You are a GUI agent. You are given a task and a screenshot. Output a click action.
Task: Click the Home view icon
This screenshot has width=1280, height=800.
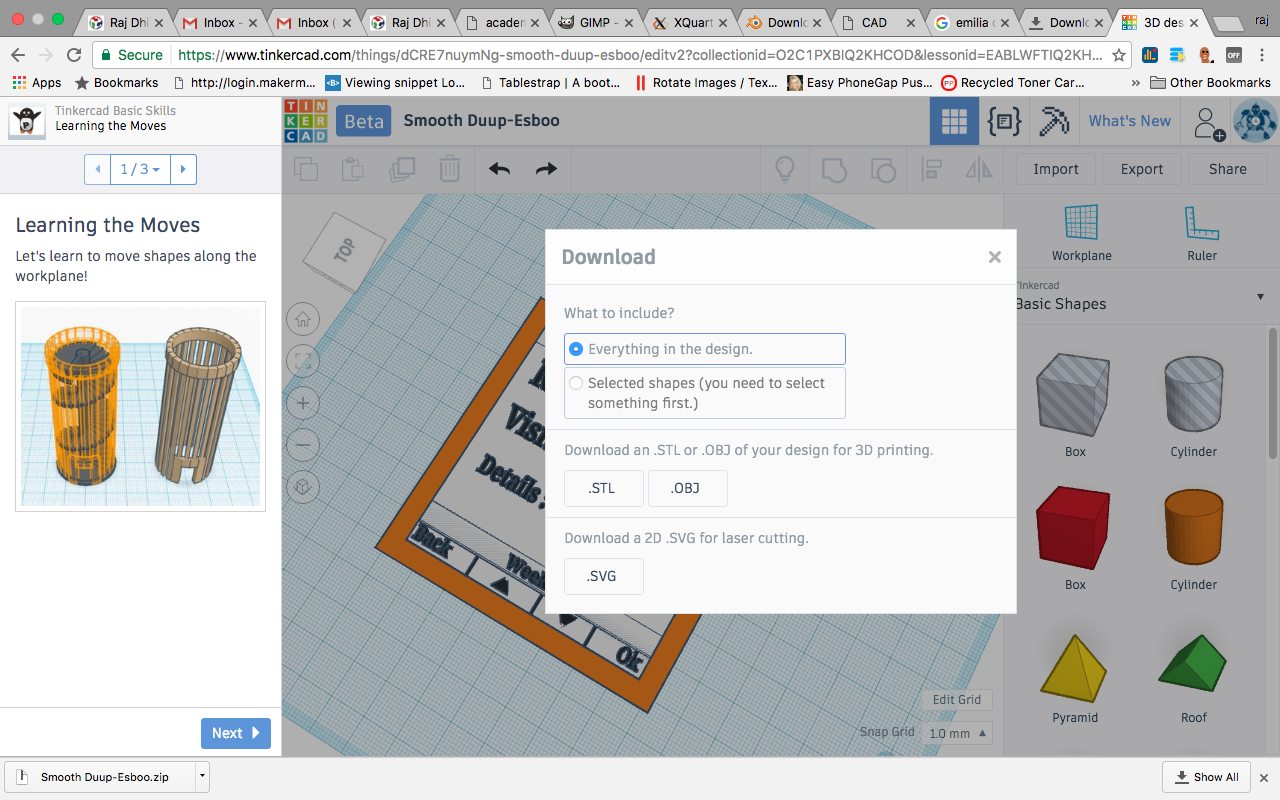click(x=303, y=320)
